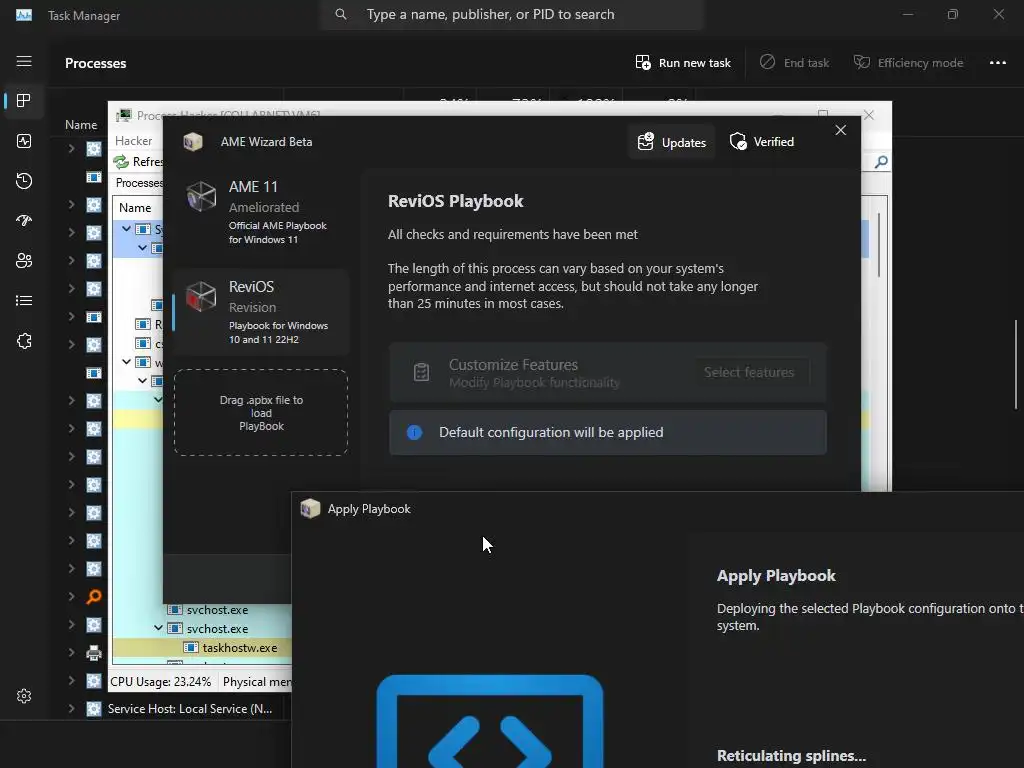
Task: Click Run new task in Task Manager
Action: [x=683, y=63]
